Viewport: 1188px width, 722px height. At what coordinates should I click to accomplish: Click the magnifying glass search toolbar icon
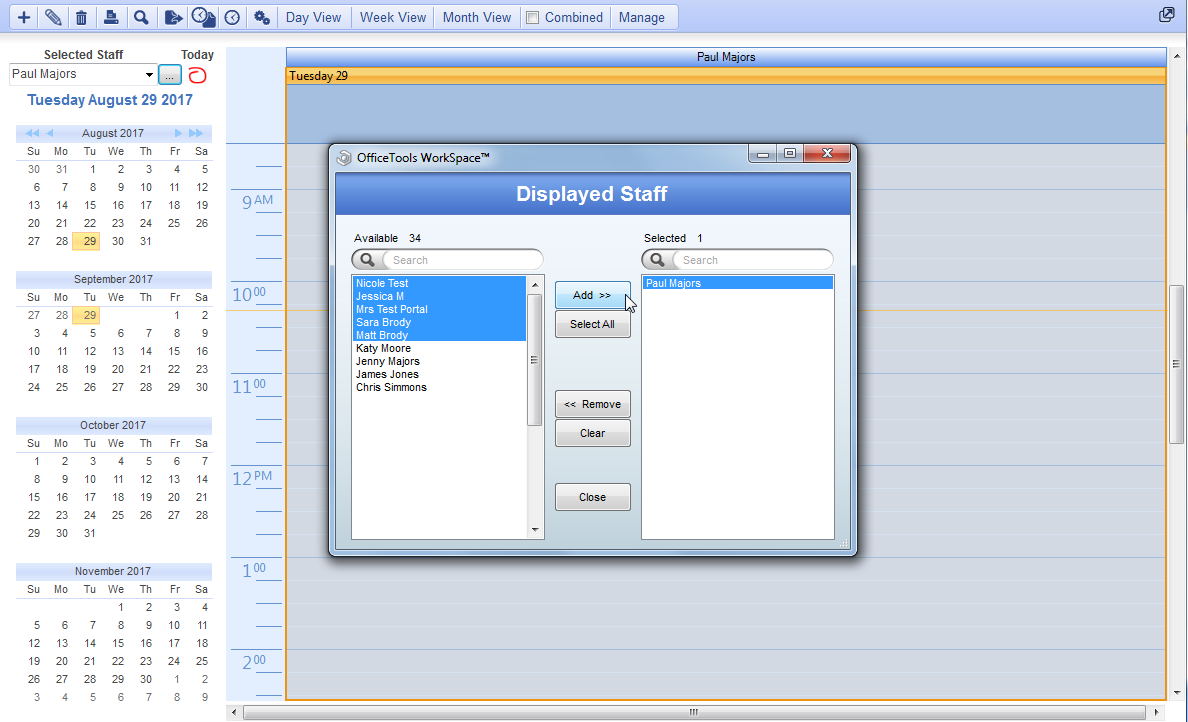coord(141,17)
